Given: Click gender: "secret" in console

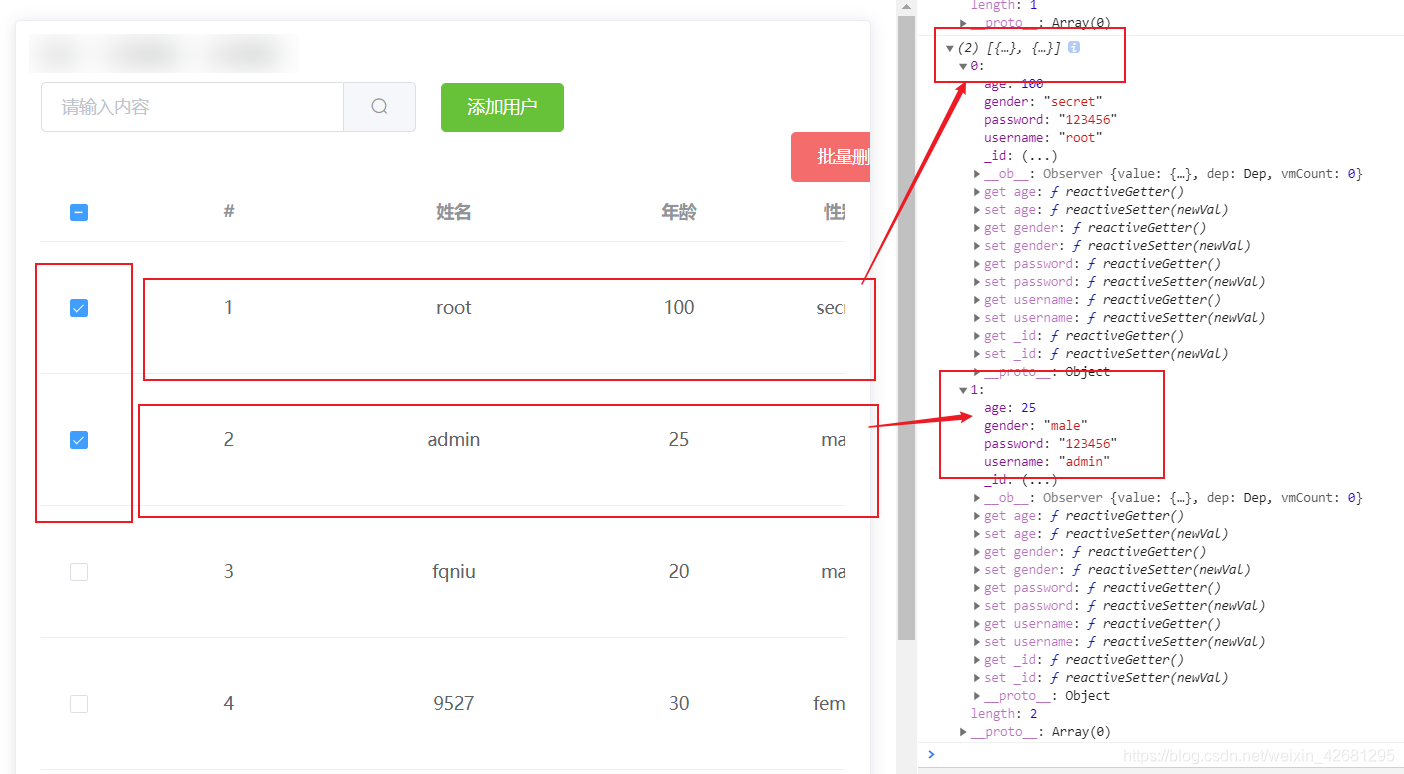Looking at the screenshot, I should tap(1043, 102).
